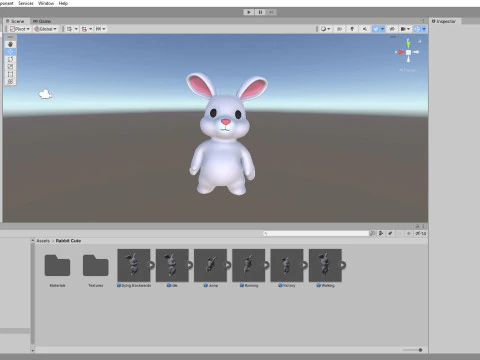Viewport: 480px width, 360px height.
Task: Select the cloud object in the scene
Action: 45,94
